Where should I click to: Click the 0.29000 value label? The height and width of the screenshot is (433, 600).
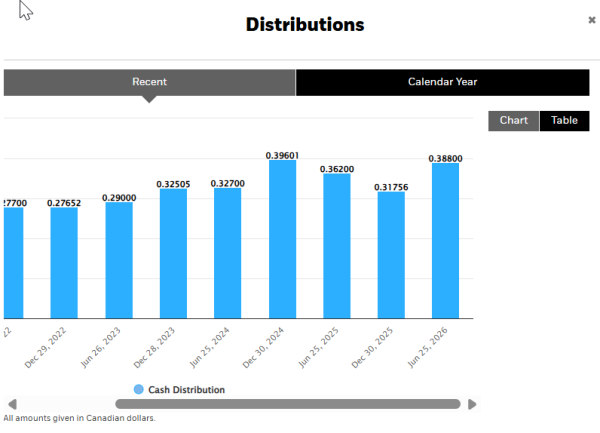[119, 198]
